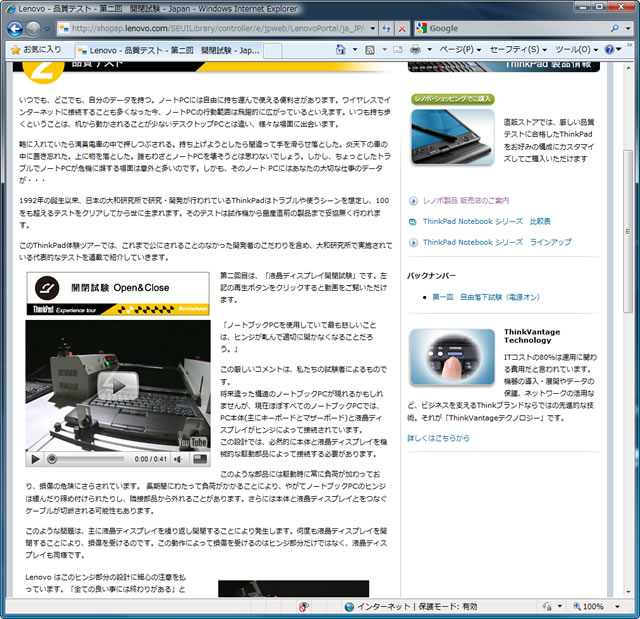Open the ページ(P) menu
Image resolution: width=640 pixels, height=619 pixels.
pyautogui.click(x=460, y=50)
